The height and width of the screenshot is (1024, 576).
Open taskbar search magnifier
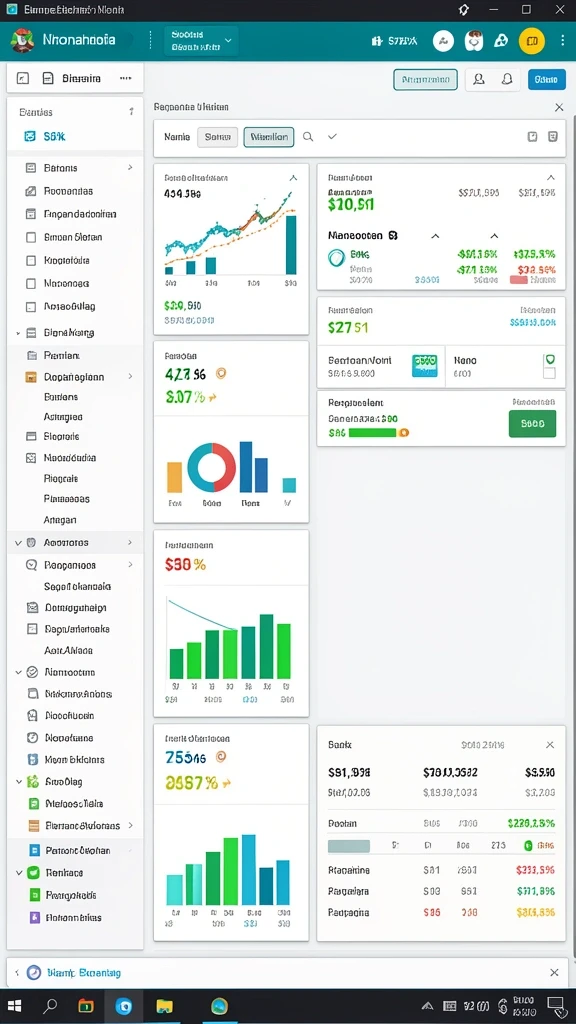coord(50,1006)
